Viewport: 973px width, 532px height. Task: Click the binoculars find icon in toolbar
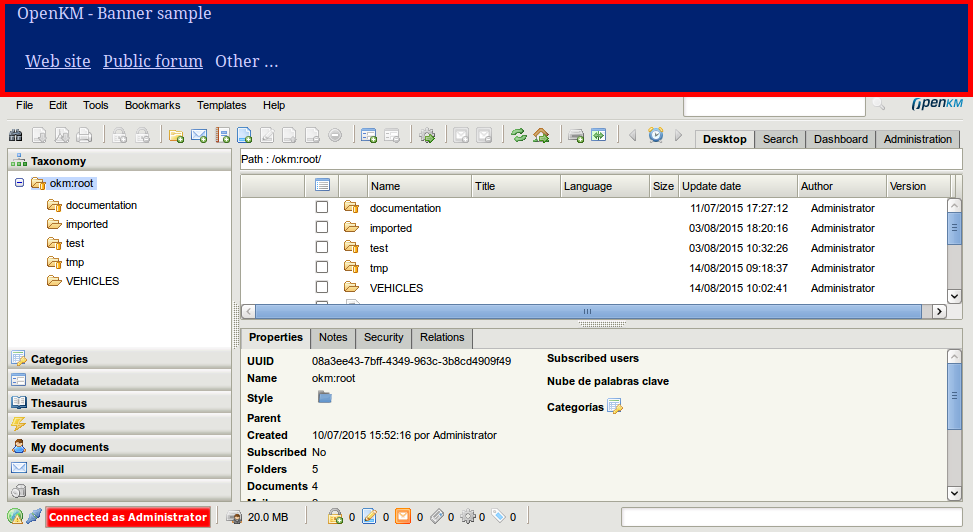(16, 135)
